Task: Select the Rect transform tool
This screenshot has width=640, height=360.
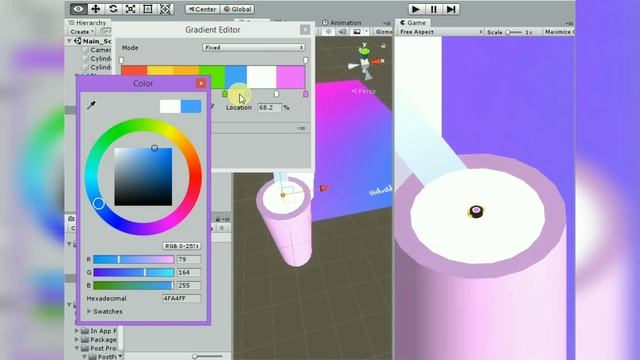Action: [148, 9]
